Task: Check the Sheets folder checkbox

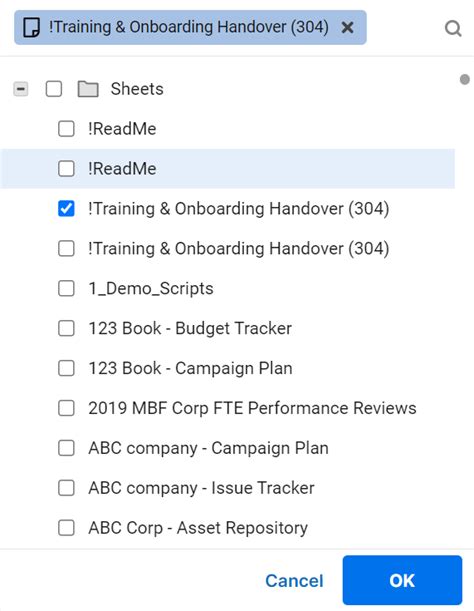Action: tap(54, 89)
